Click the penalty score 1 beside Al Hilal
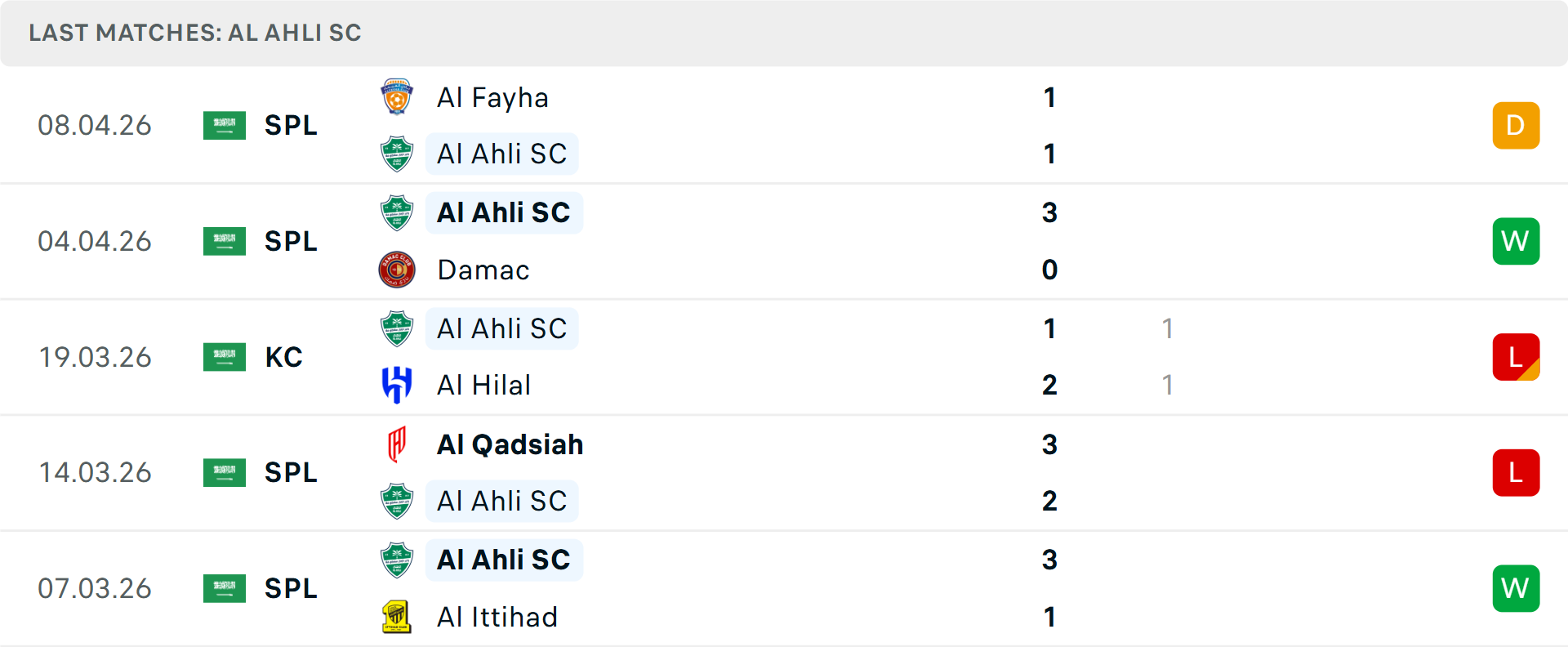 (x=1168, y=385)
